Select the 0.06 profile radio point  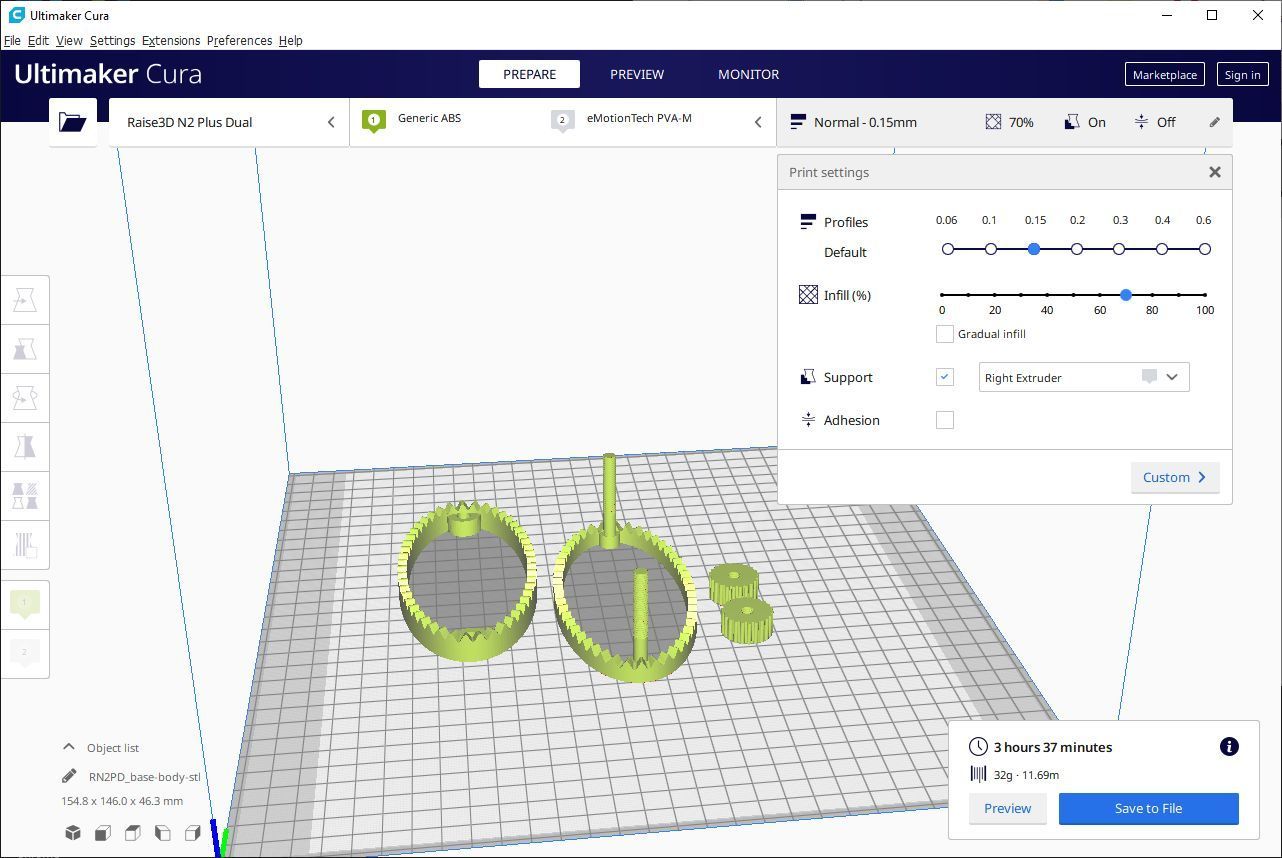coord(948,249)
